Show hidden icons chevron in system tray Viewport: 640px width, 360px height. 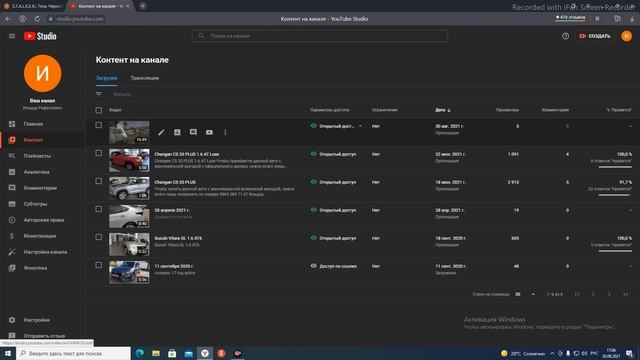(552, 353)
